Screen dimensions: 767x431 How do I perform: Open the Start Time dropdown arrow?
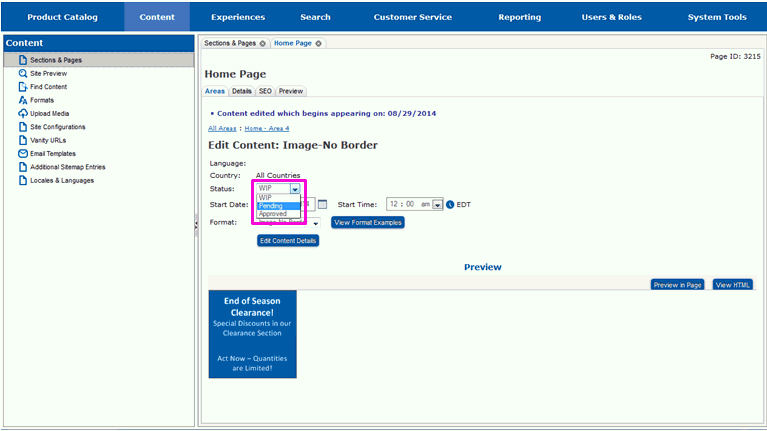click(x=438, y=204)
